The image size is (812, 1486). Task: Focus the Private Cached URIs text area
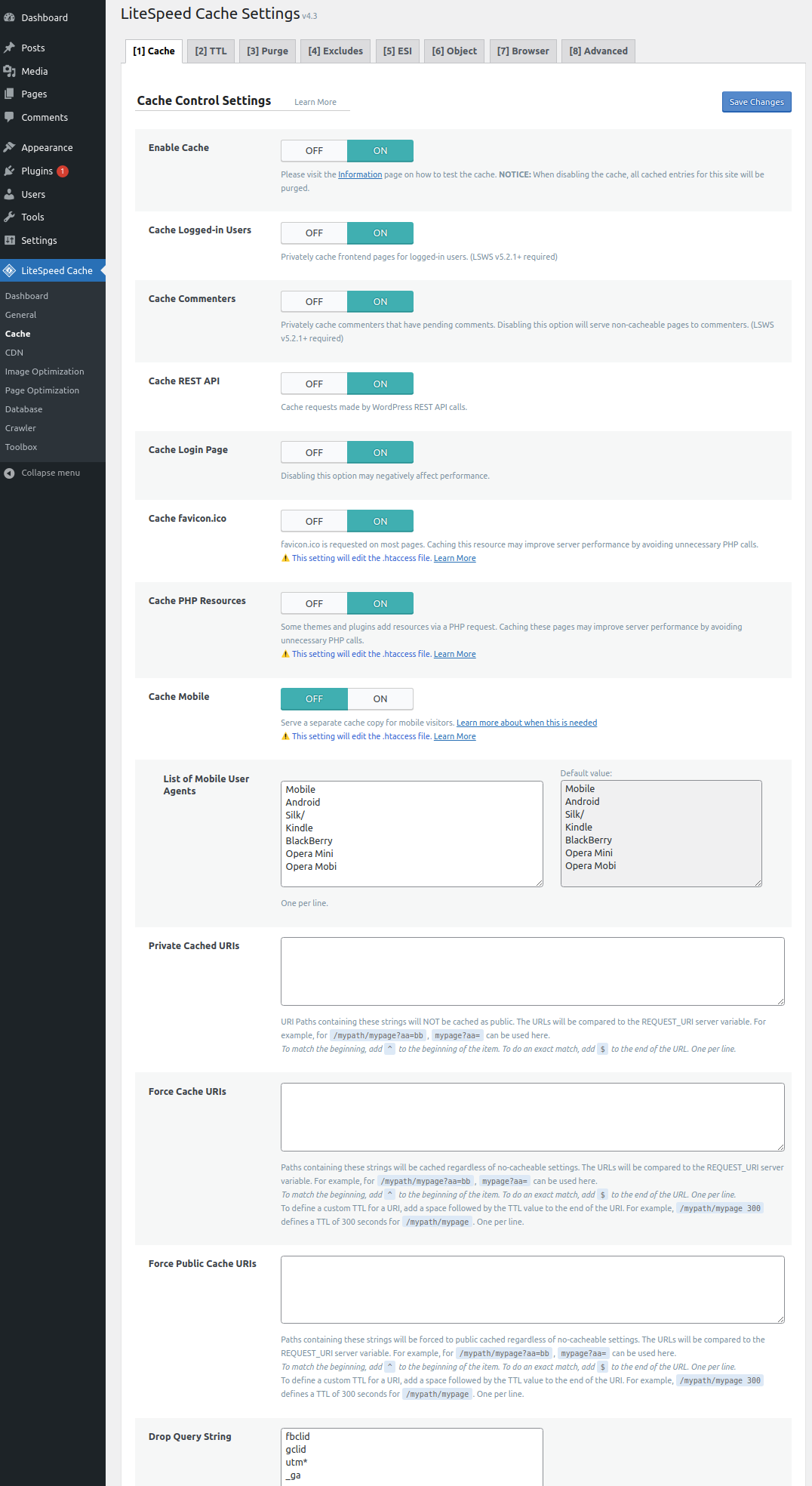point(533,972)
